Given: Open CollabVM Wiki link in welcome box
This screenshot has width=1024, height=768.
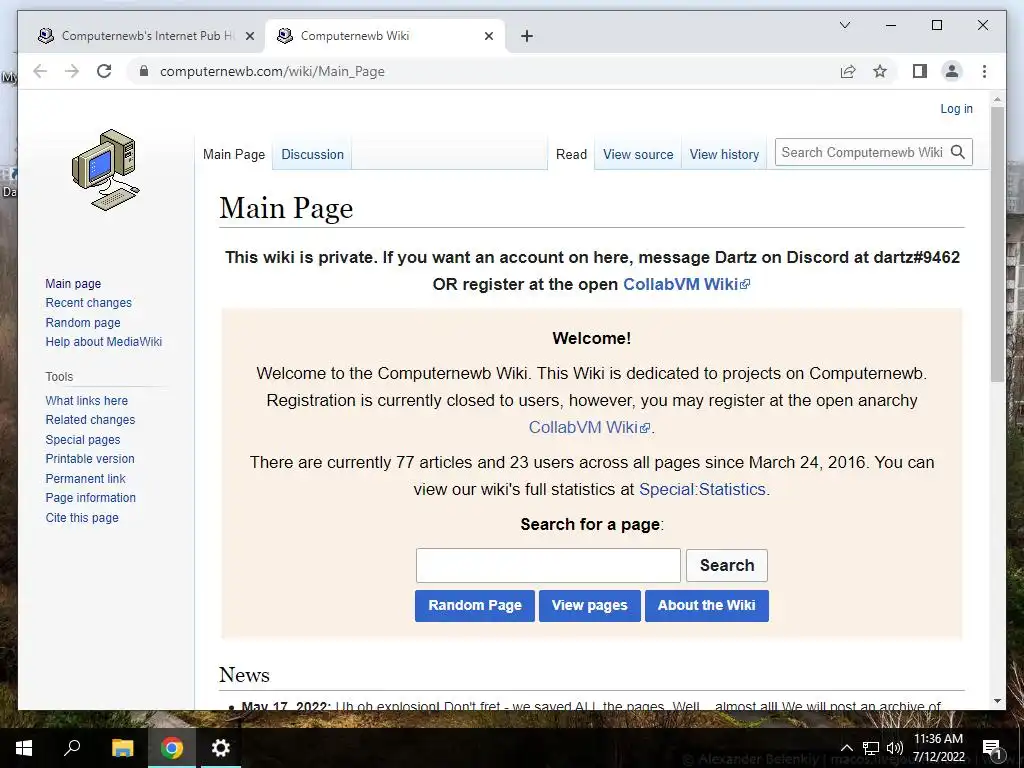Looking at the screenshot, I should 589,427.
